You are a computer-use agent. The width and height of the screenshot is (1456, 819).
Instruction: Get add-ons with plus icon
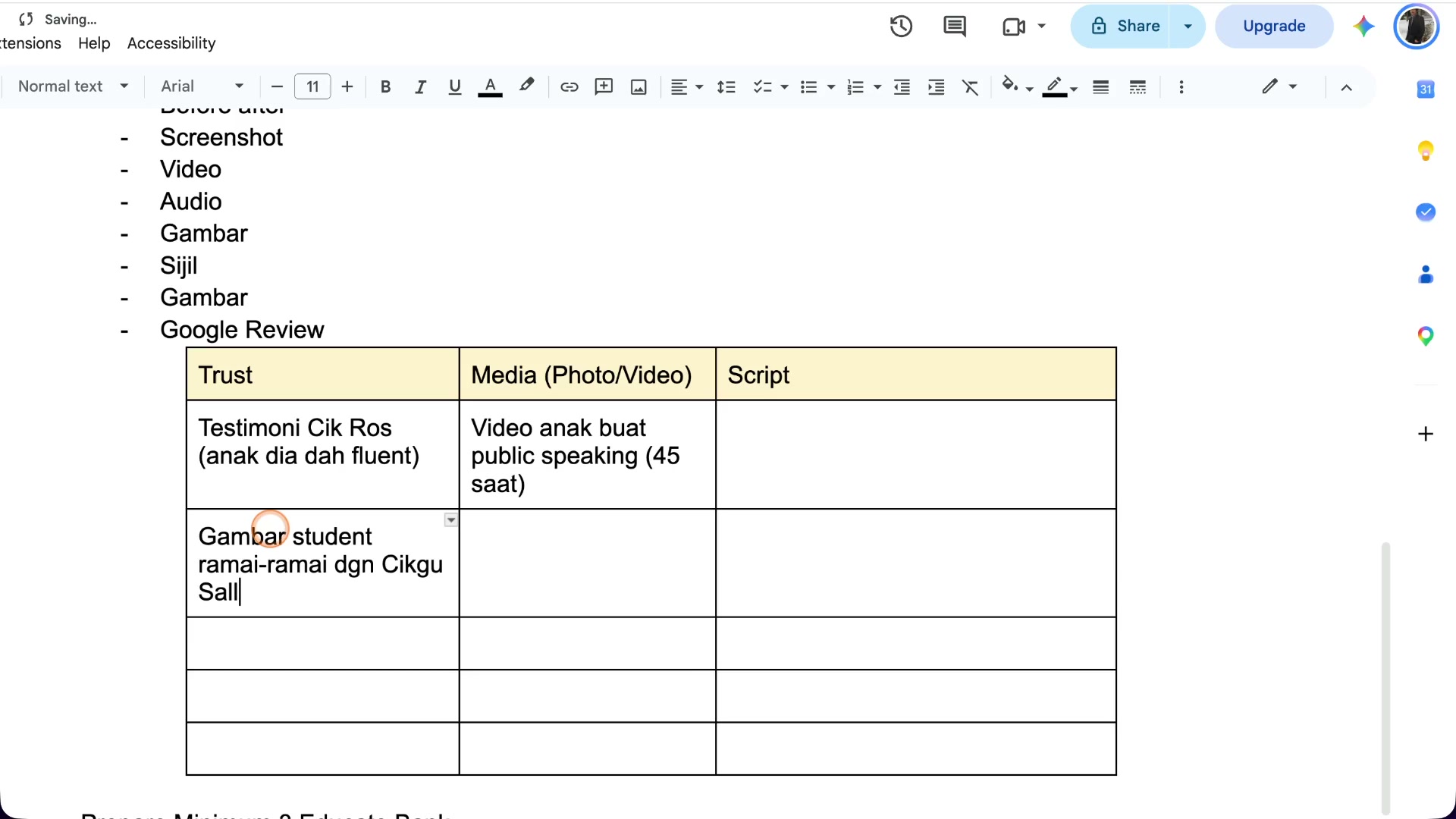[x=1426, y=434]
